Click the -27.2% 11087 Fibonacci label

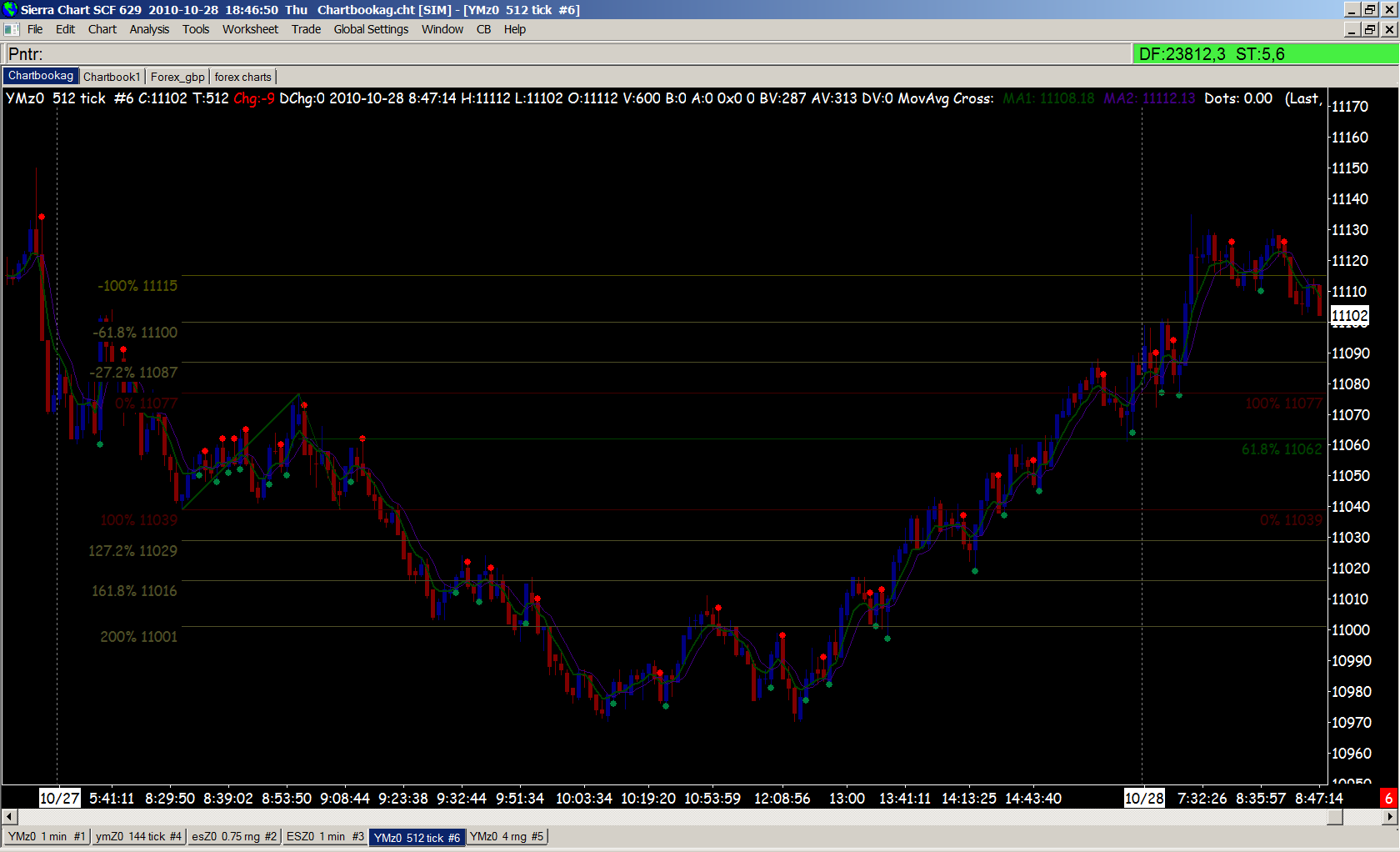(x=133, y=373)
